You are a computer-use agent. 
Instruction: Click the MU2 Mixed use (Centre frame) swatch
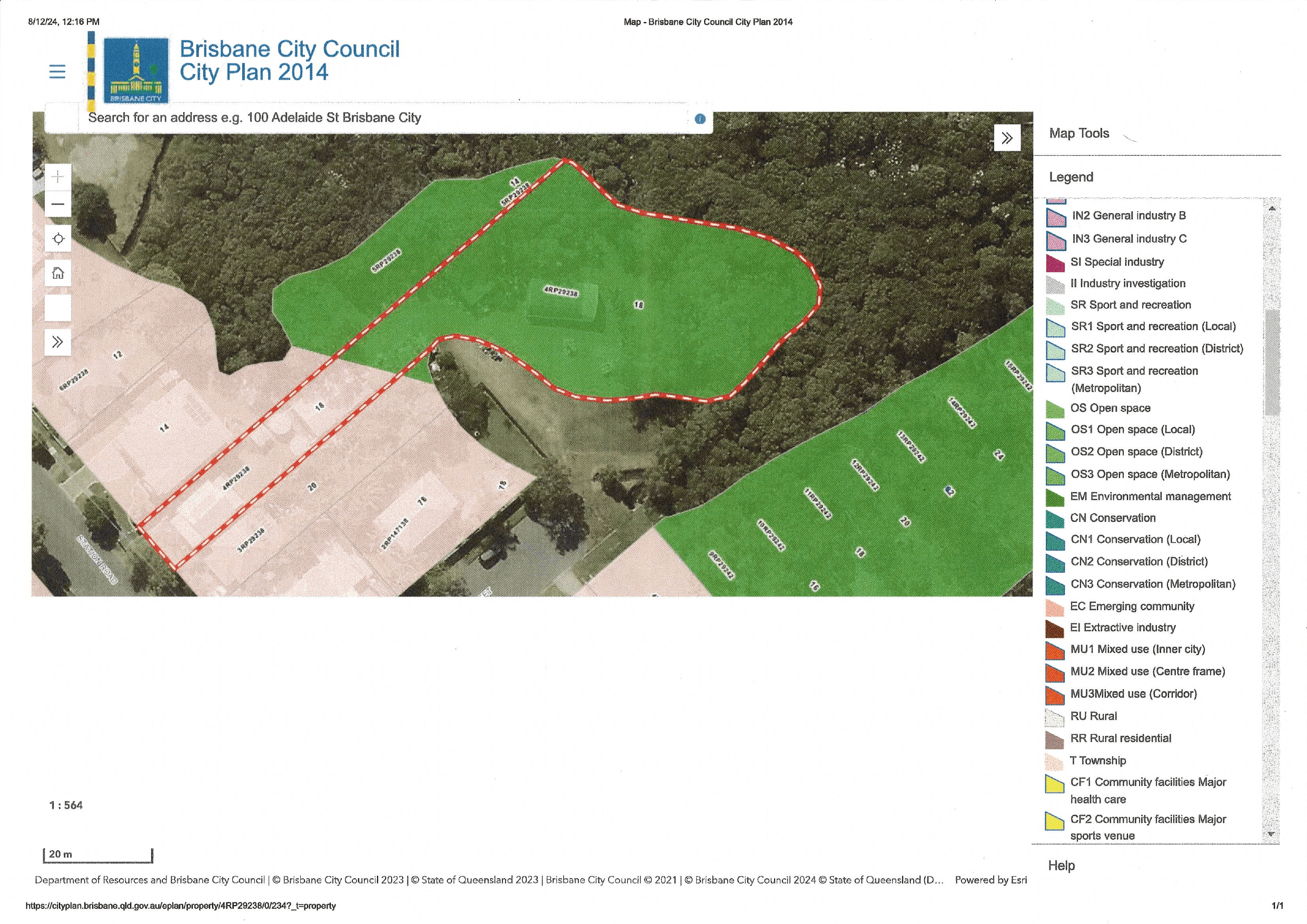(x=1056, y=673)
